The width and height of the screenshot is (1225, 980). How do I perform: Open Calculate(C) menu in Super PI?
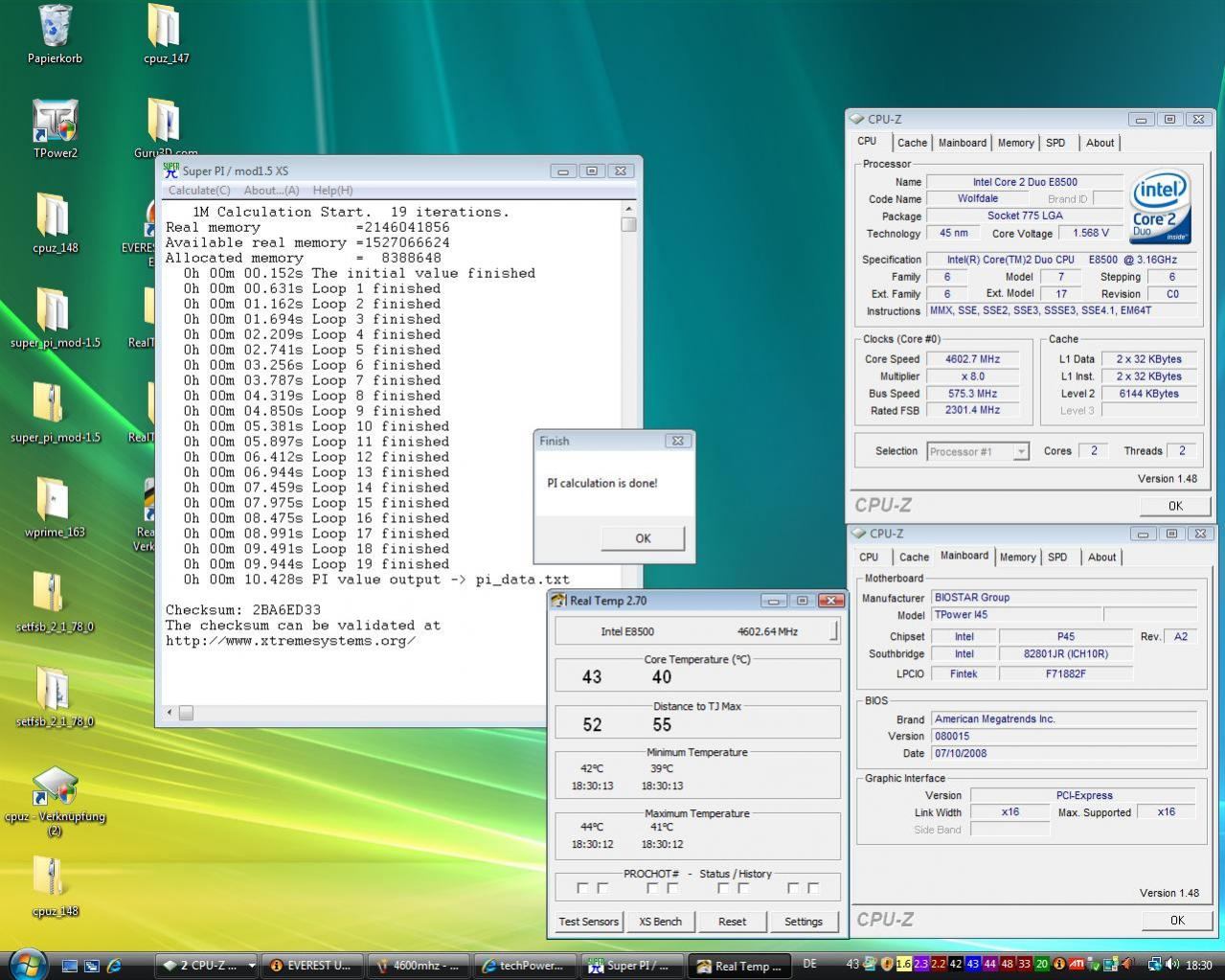tap(199, 191)
